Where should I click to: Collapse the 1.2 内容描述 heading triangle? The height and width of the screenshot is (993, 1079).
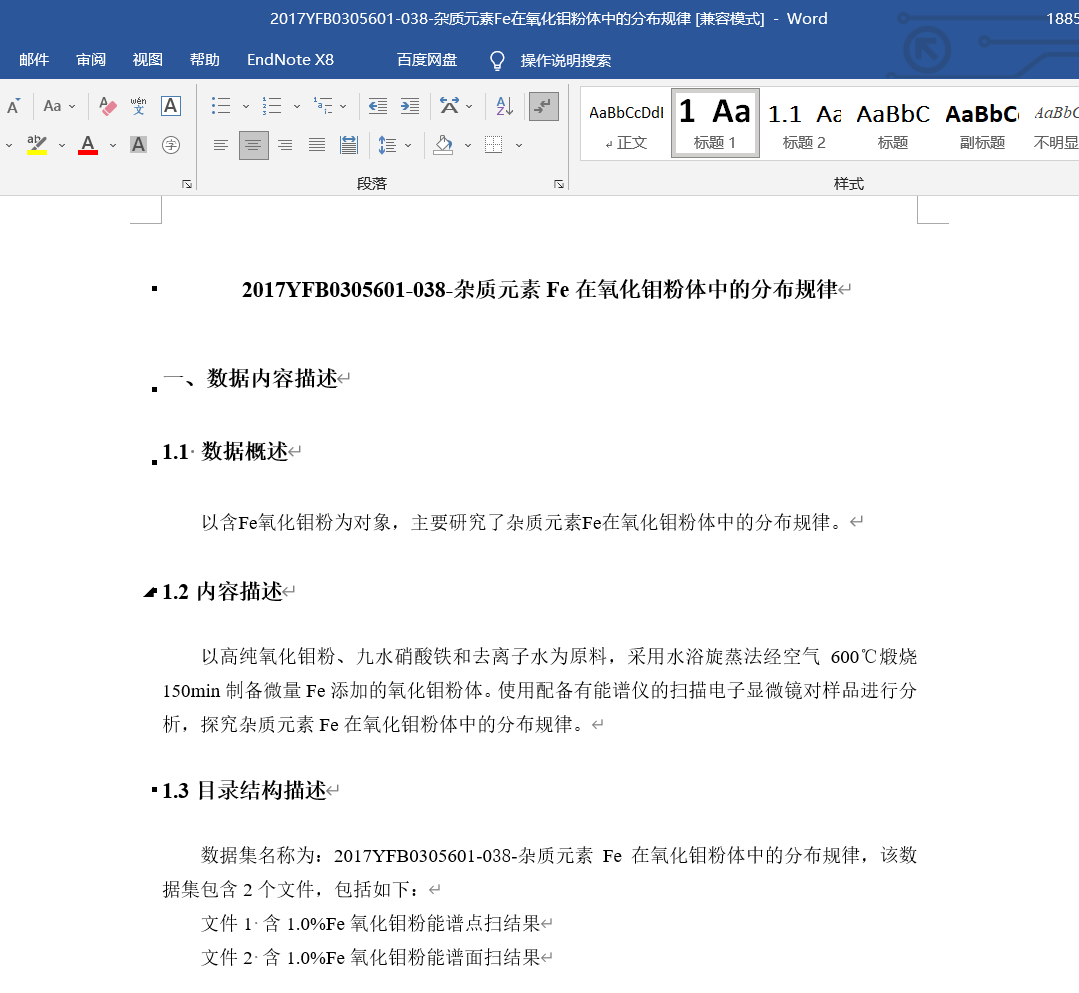coord(149,592)
